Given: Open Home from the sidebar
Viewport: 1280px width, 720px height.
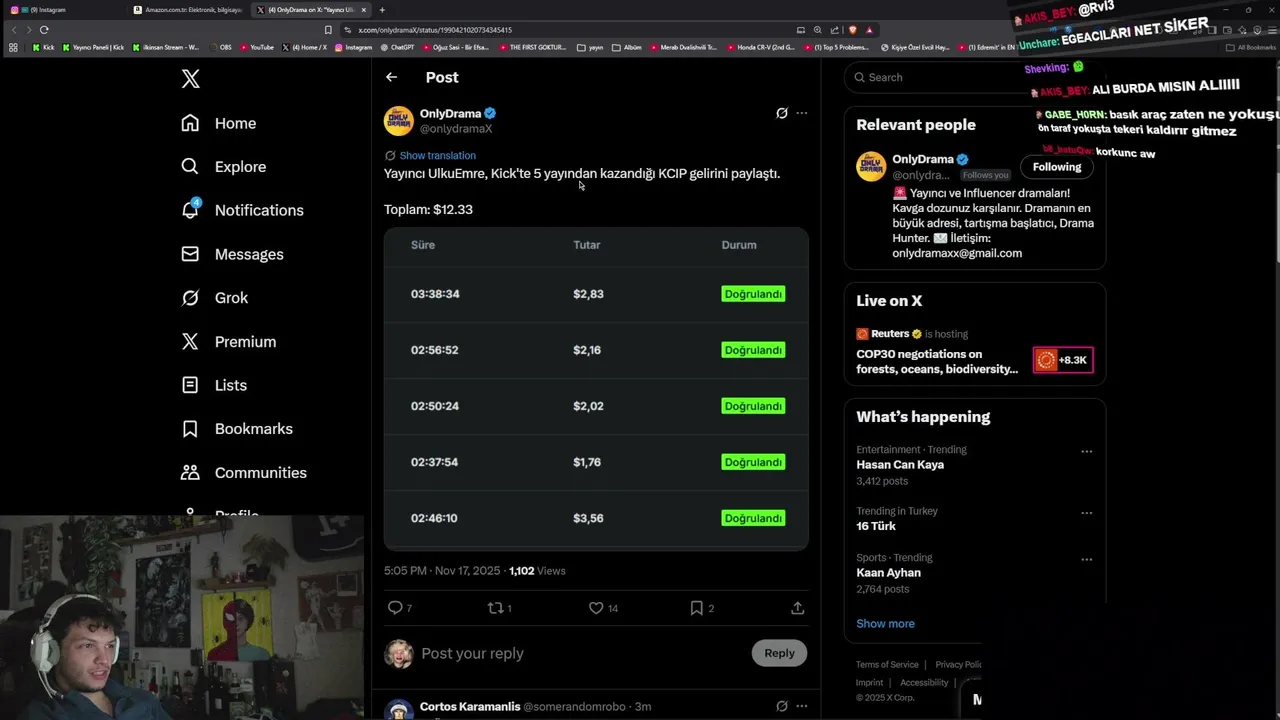Looking at the screenshot, I should click(218, 123).
